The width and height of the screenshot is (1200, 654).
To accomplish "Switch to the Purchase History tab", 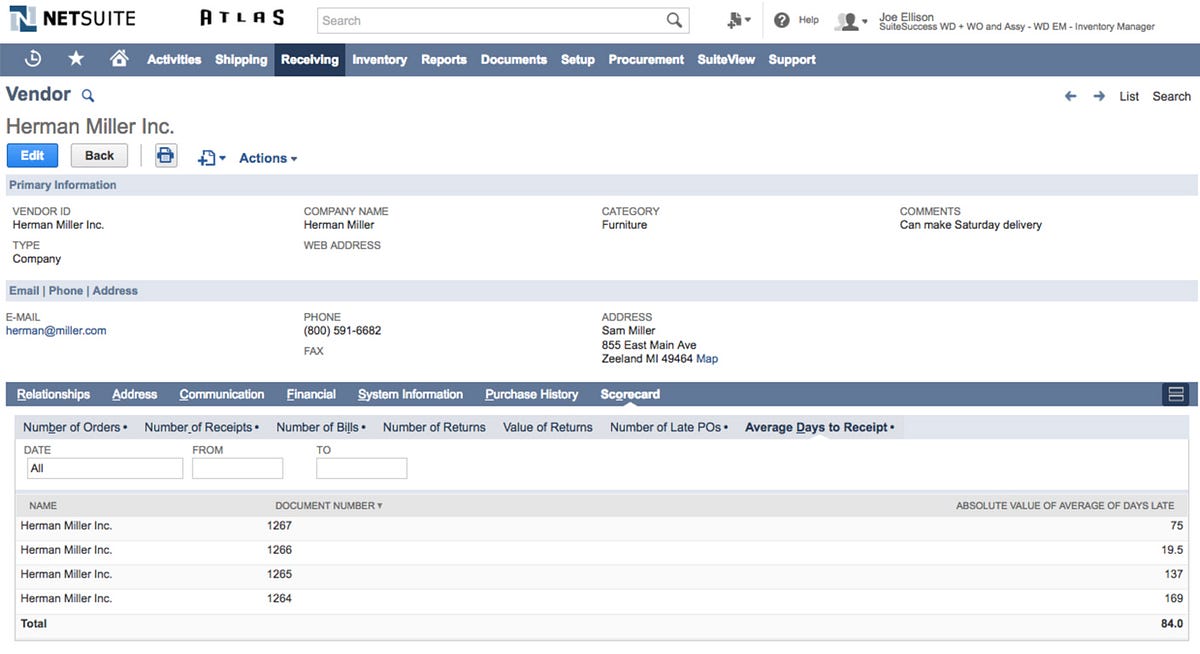I will 532,394.
